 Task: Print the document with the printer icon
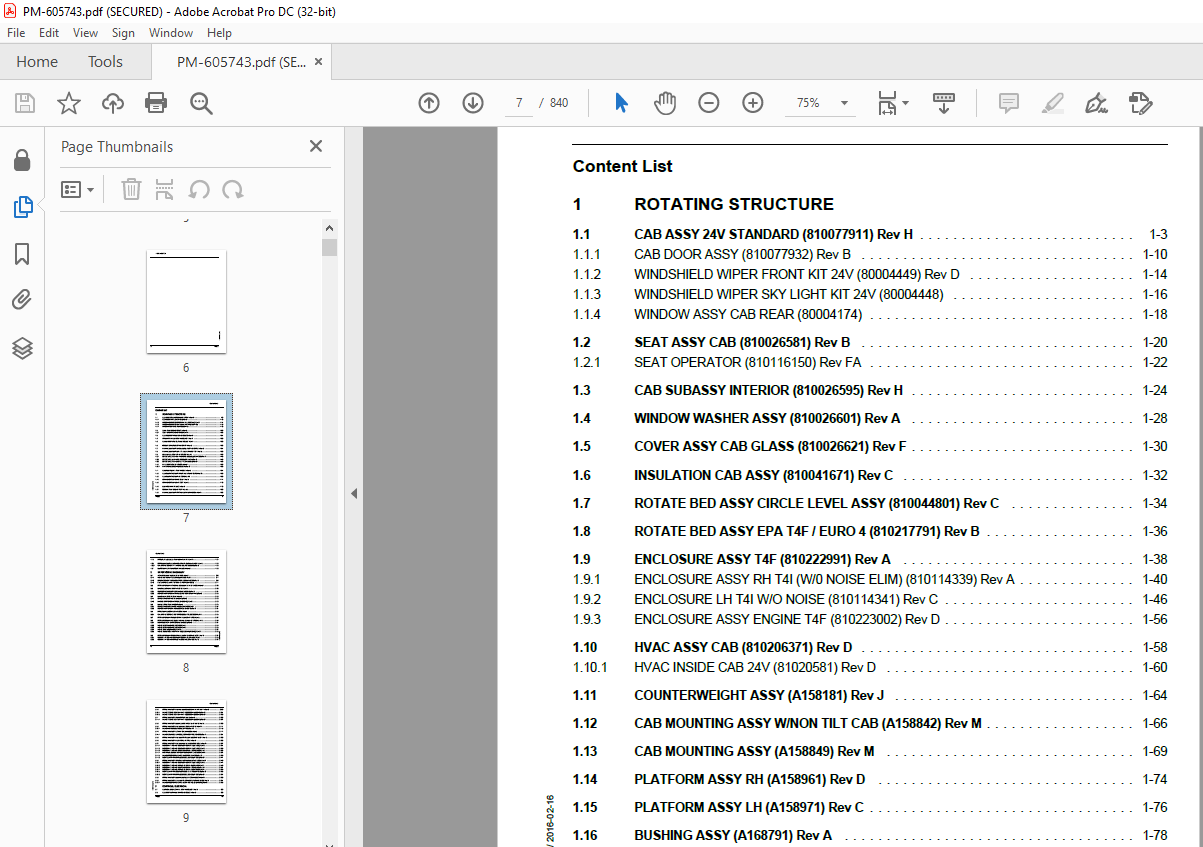[156, 103]
